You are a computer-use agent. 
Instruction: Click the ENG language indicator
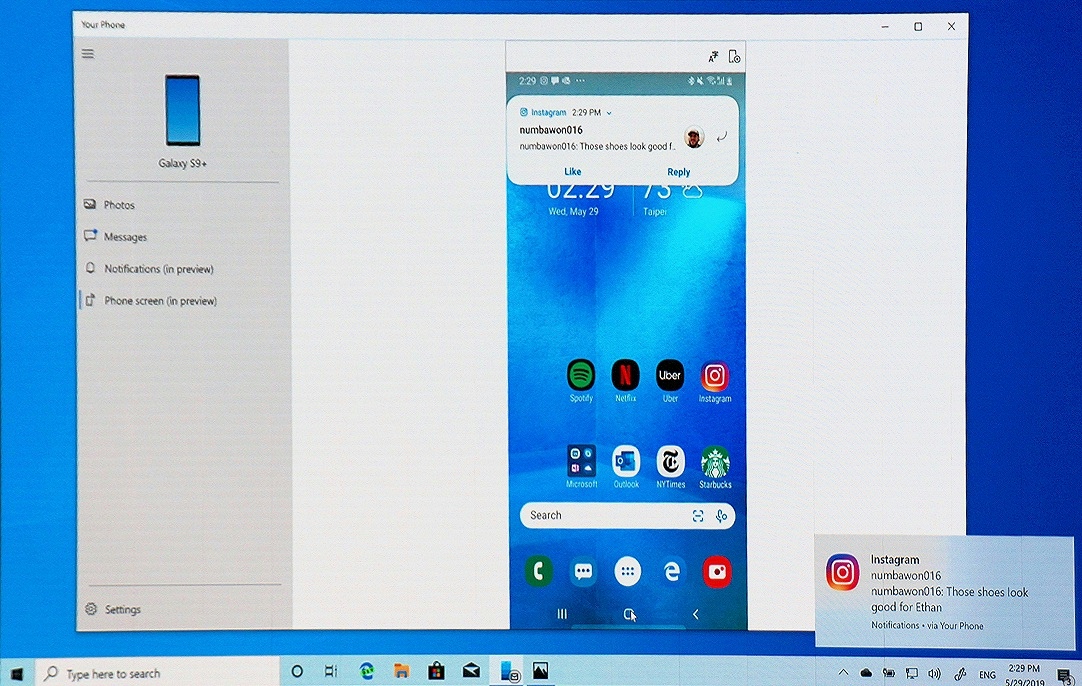[x=987, y=675]
